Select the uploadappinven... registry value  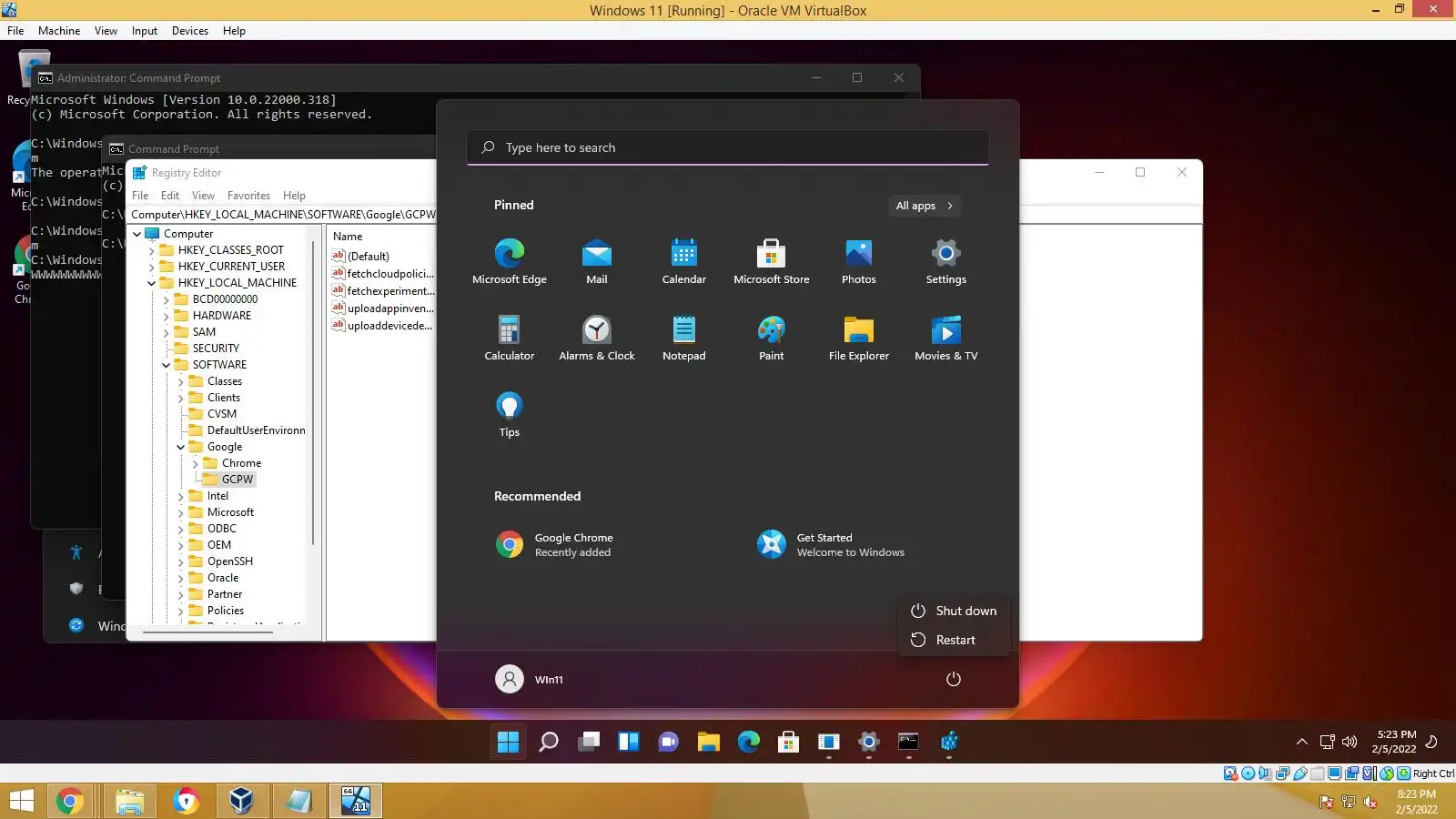pyautogui.click(x=390, y=308)
